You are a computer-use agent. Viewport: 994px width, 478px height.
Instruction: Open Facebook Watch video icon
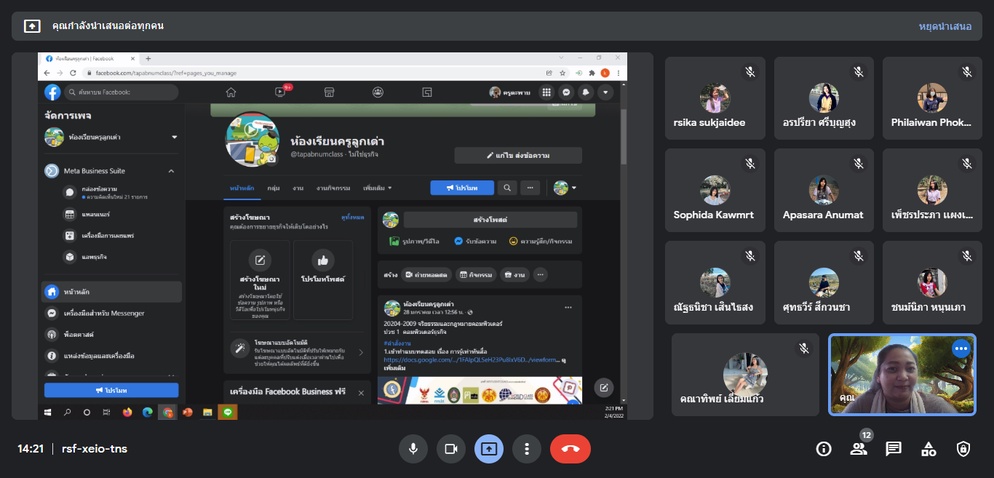click(x=280, y=92)
